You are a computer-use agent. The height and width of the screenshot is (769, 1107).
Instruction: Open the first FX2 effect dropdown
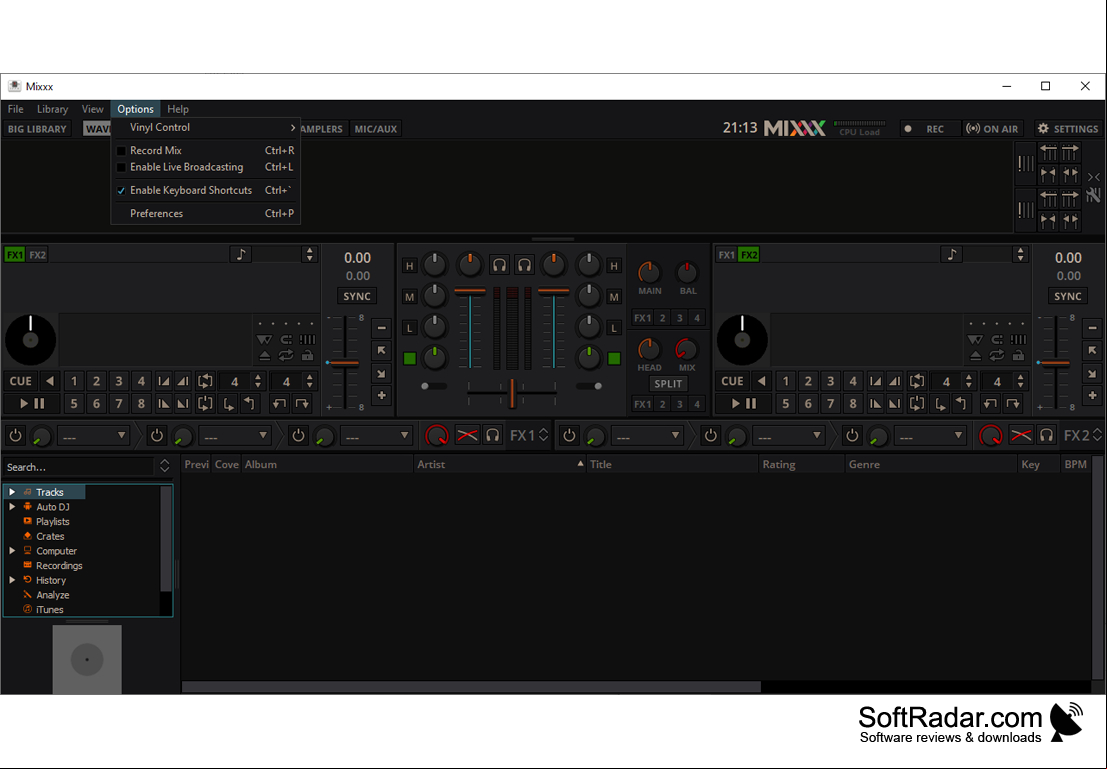tap(647, 437)
